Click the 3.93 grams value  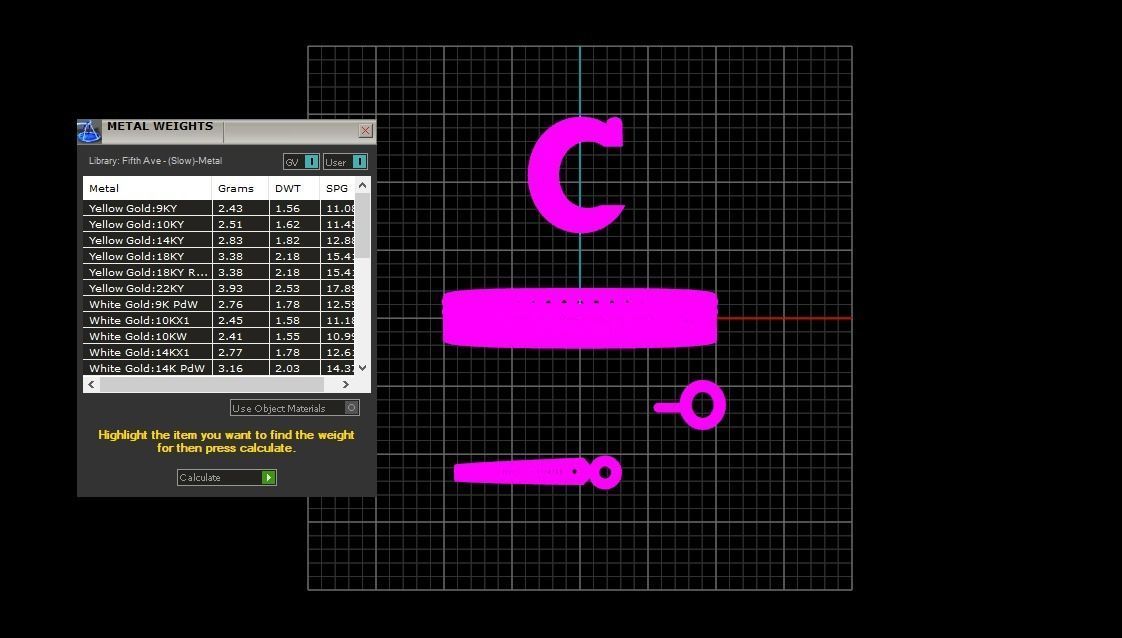coord(230,288)
